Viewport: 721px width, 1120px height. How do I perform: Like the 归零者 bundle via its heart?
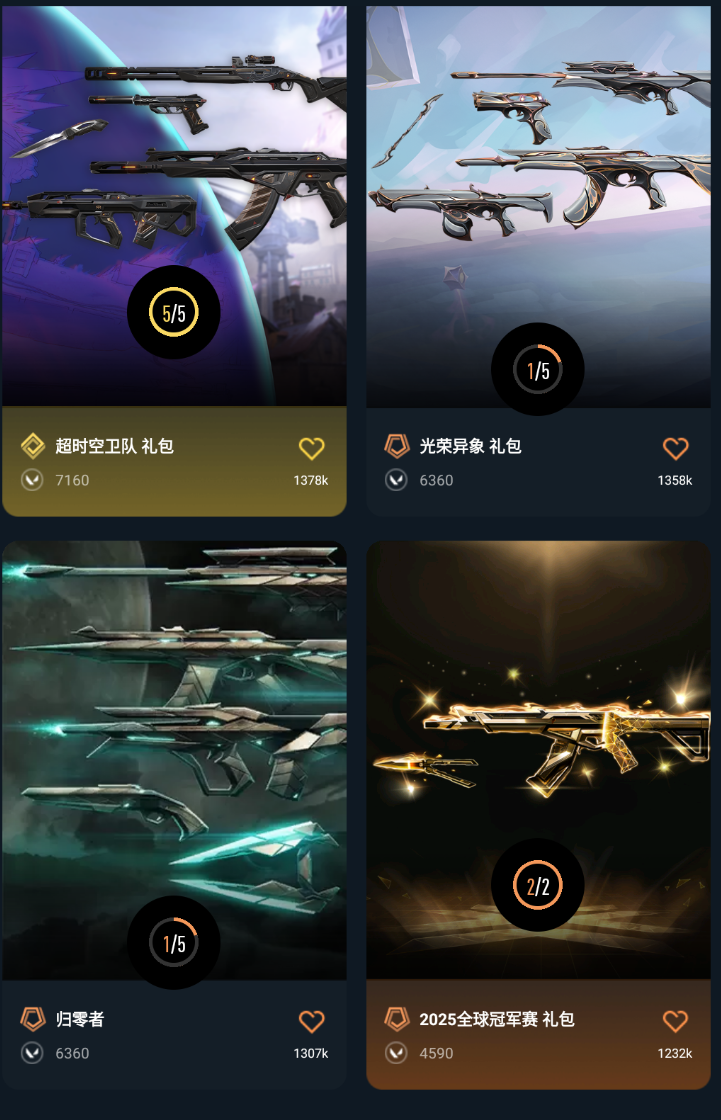pyautogui.click(x=311, y=1021)
